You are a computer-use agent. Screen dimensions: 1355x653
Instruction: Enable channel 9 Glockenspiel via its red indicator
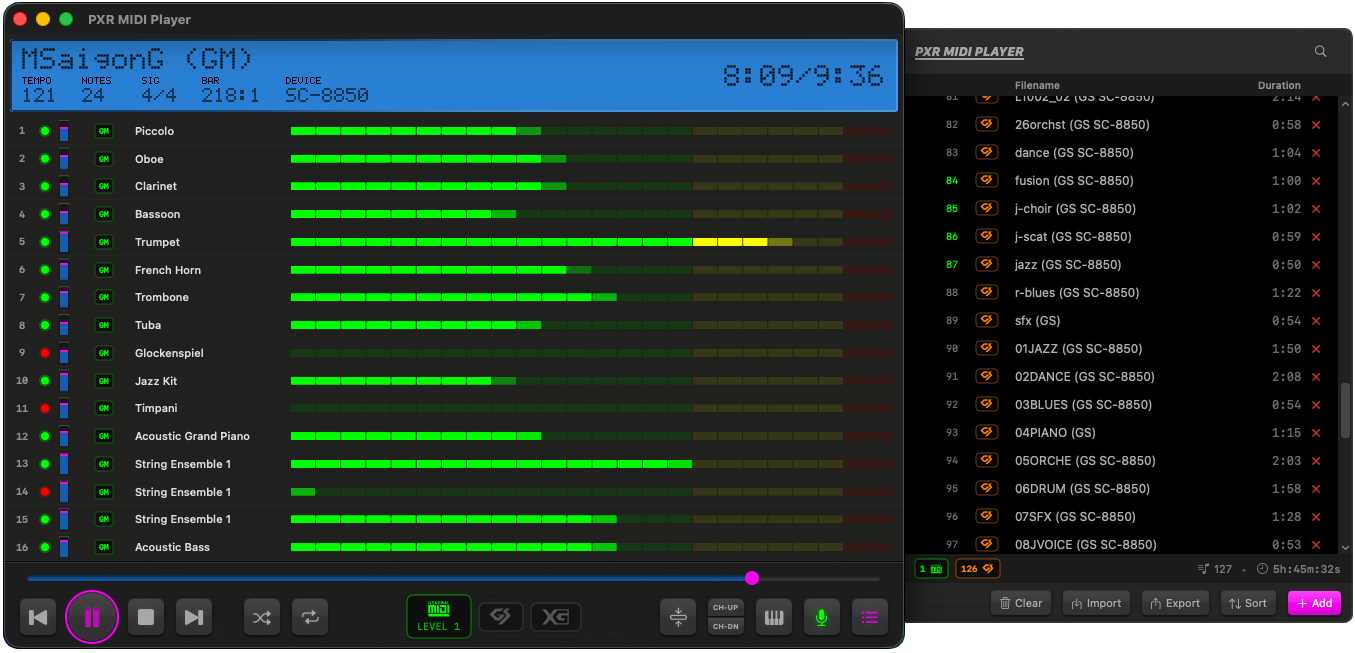coord(45,353)
